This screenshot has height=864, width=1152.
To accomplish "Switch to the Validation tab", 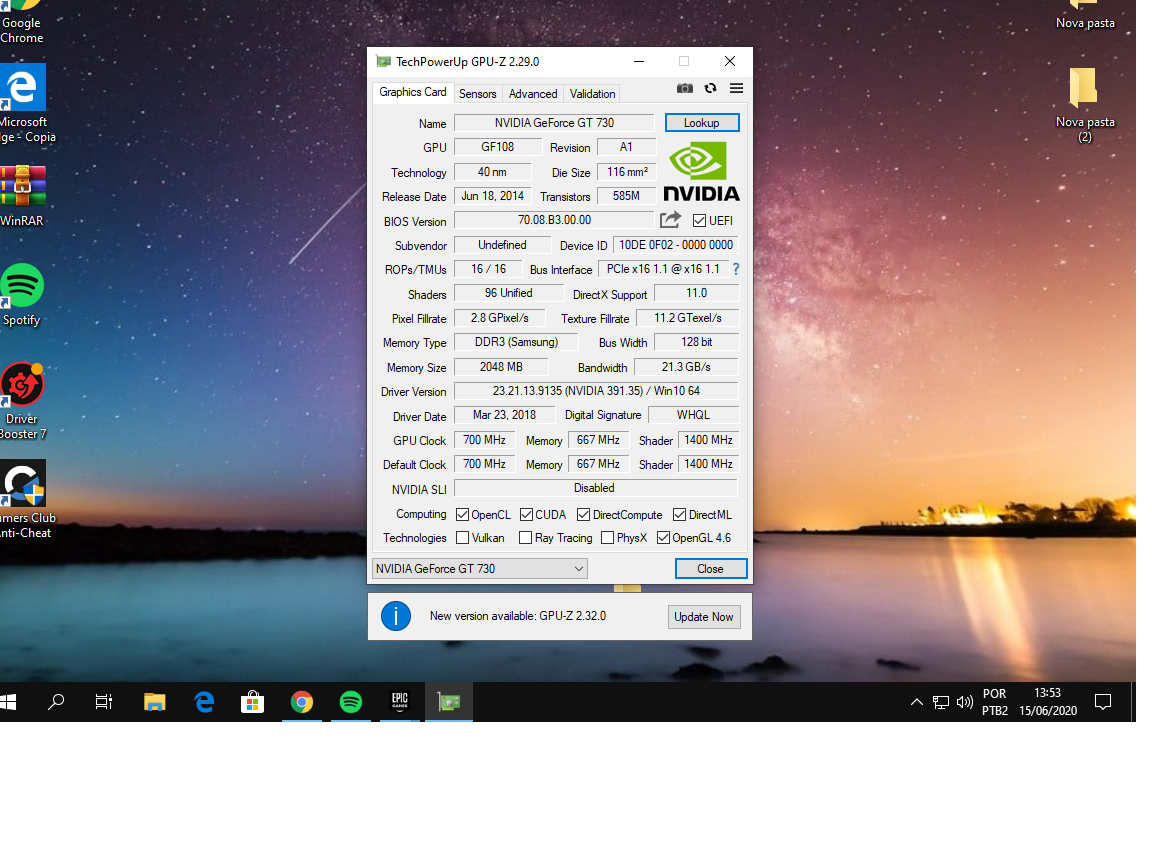I will point(592,94).
